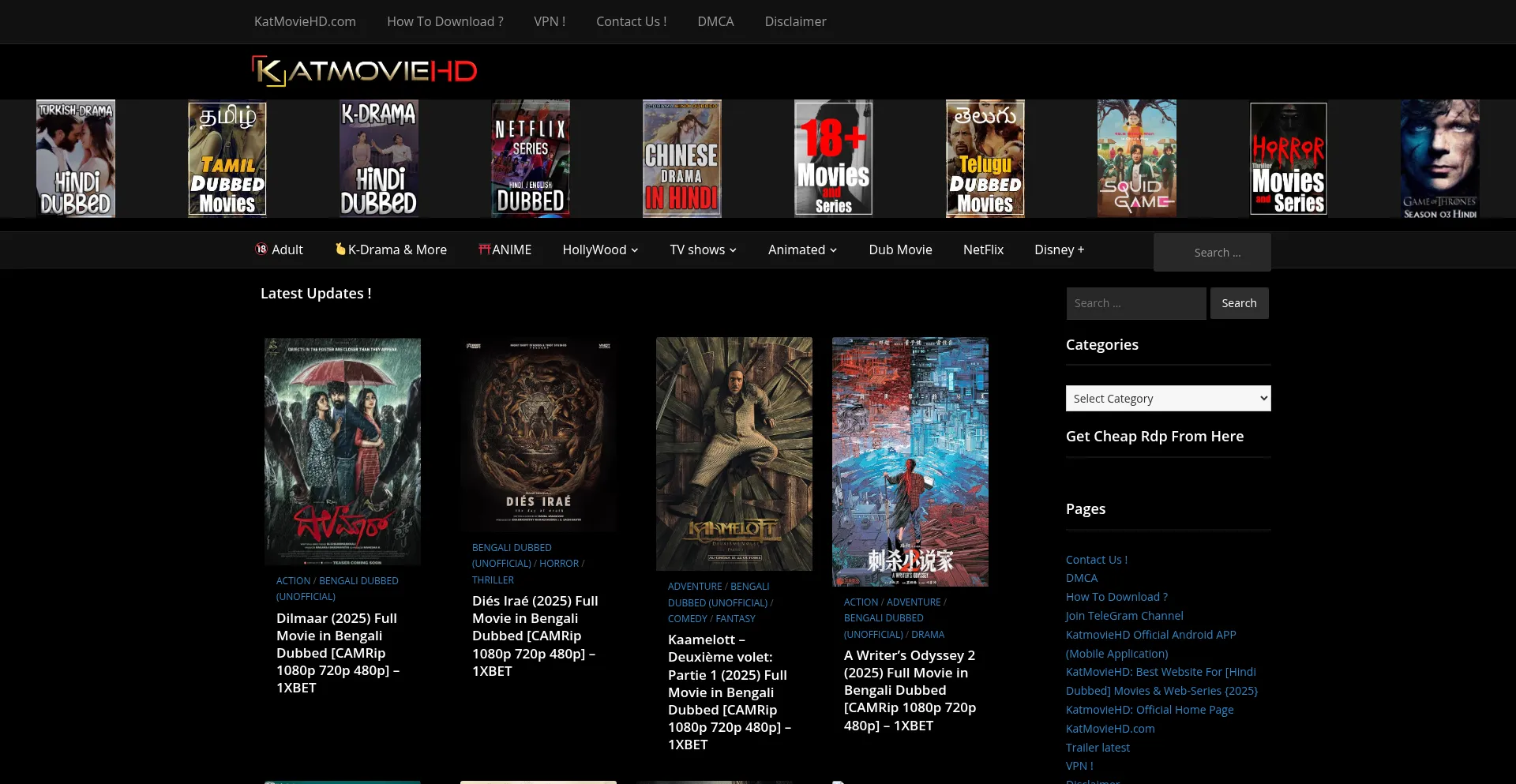Open the Tamil Dubbed Movies banner
The width and height of the screenshot is (1516, 784).
tap(227, 158)
